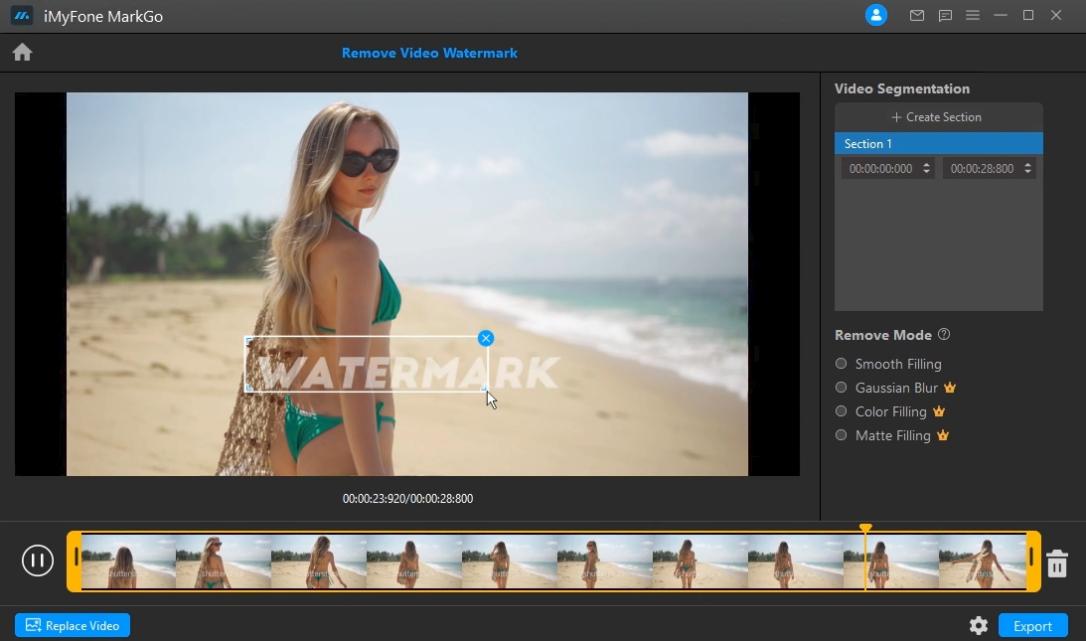Open the feedback chat icon

[944, 16]
